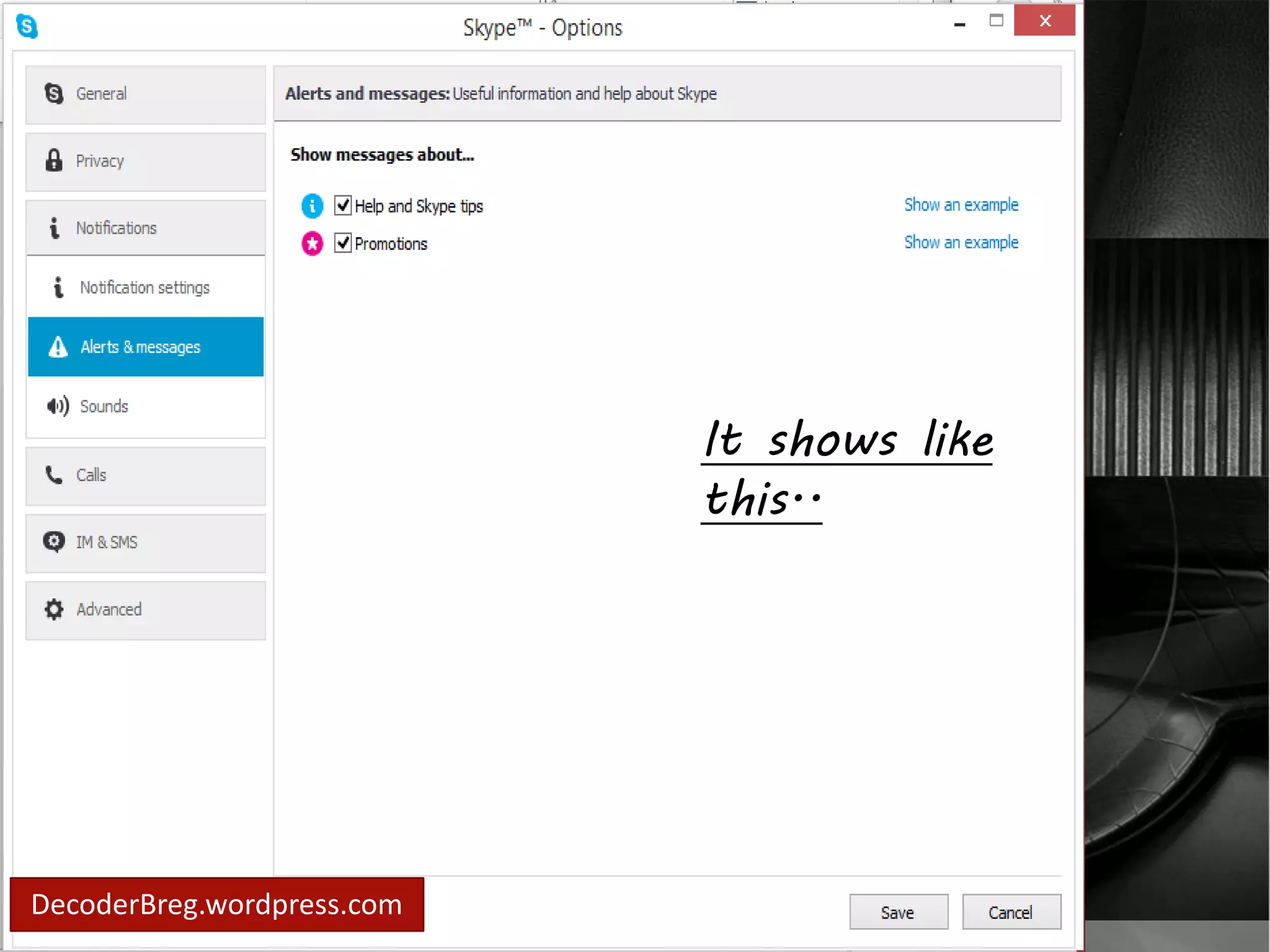
Task: Click the Skype logo in title bar
Action: coord(27,27)
